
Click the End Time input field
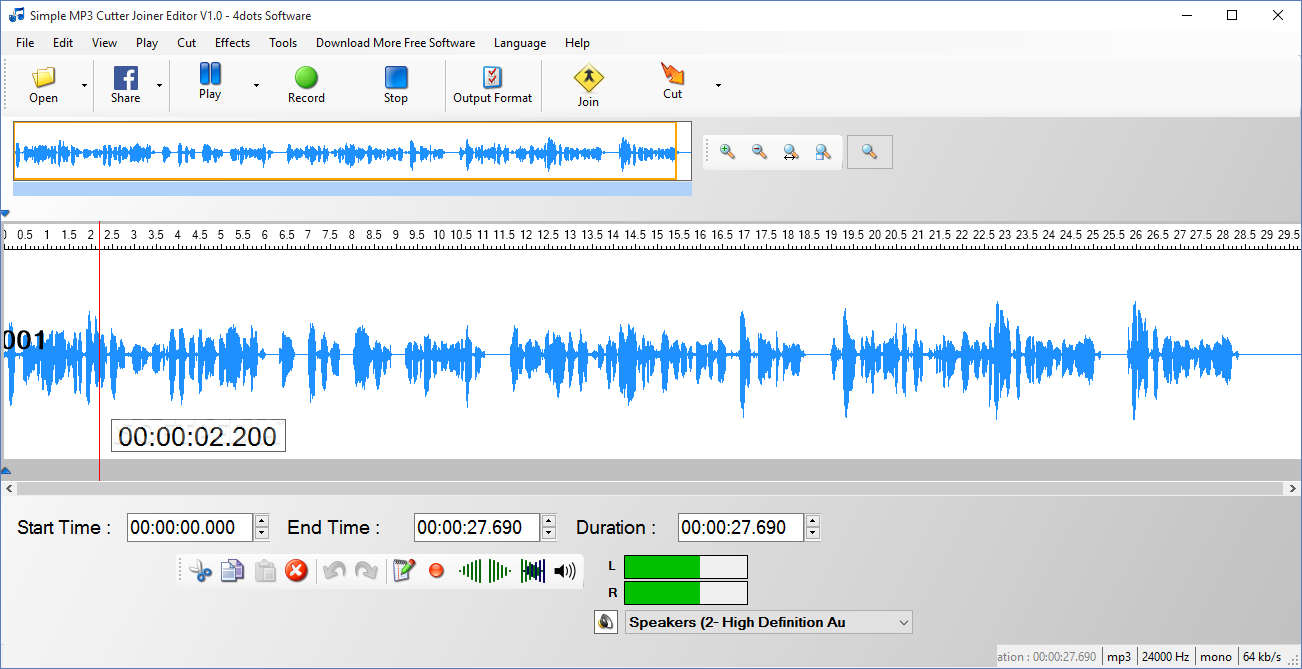(477, 528)
